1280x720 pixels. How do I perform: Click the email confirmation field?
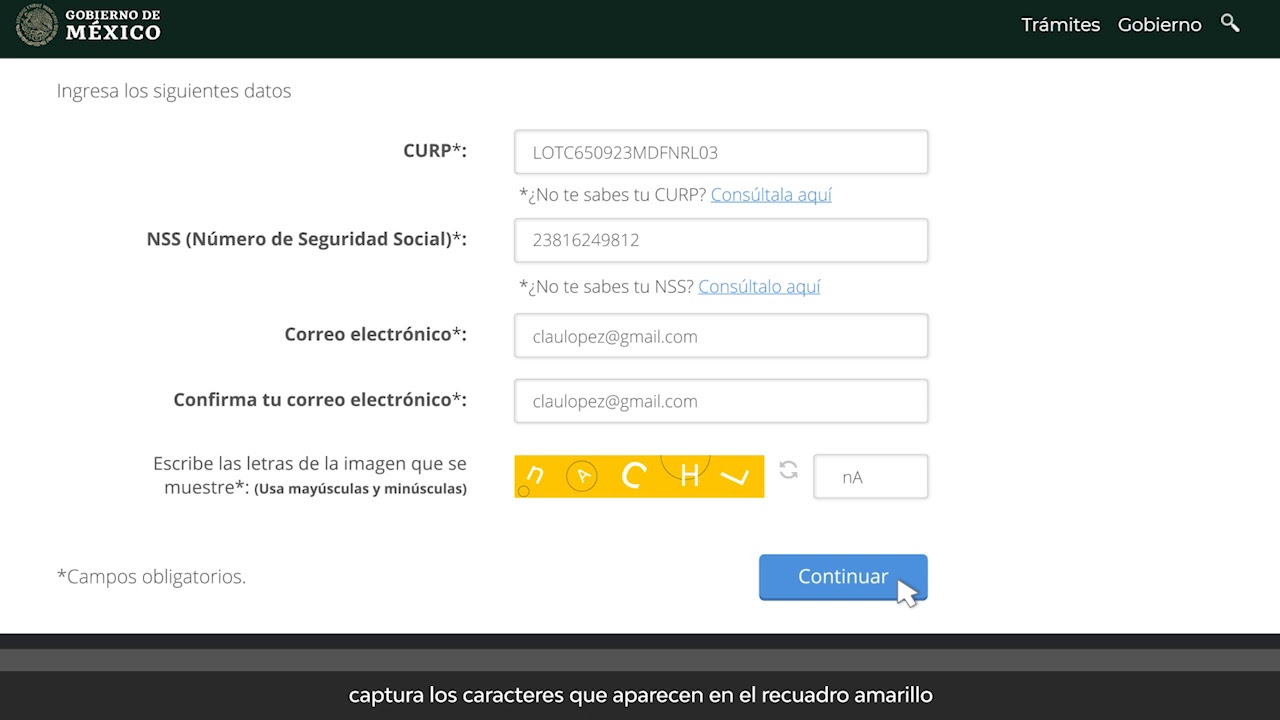point(720,400)
